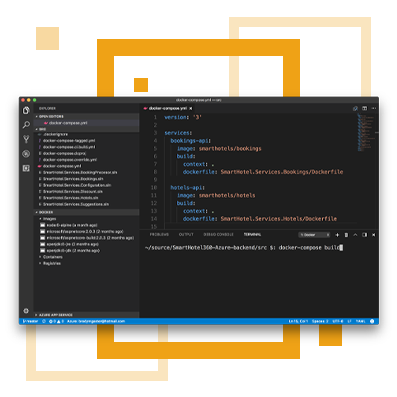Expand the Containers node
The width and height of the screenshot is (397, 397).
51,257
